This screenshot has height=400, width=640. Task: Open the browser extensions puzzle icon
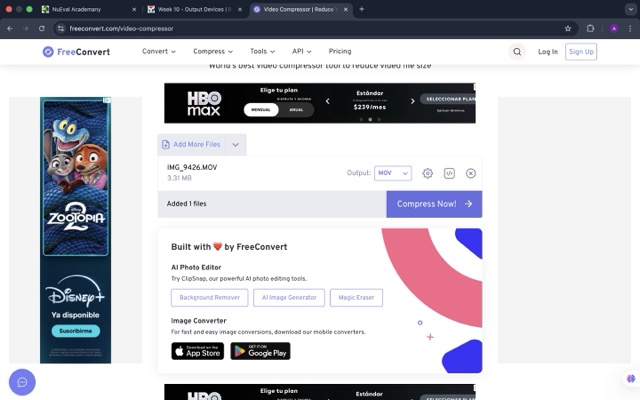coord(590,29)
